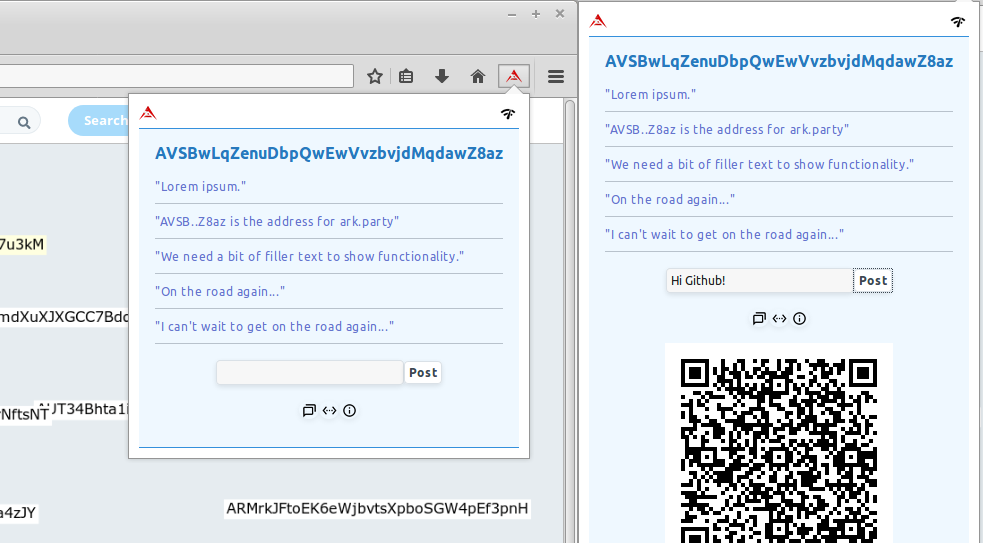Click the browser page vertical scrollbar
983x543 pixels.
tap(570, 320)
